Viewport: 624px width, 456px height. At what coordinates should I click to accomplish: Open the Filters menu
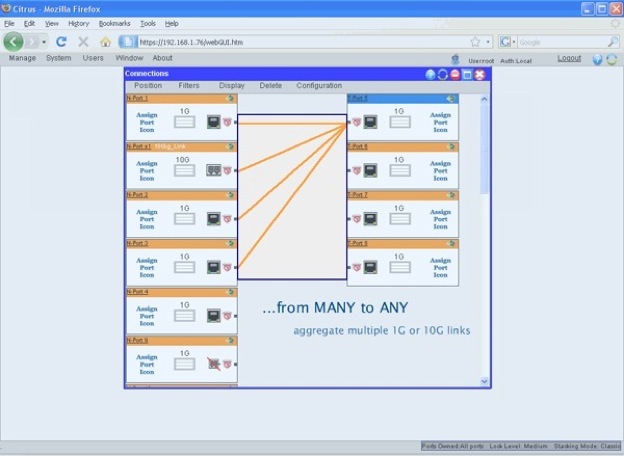pos(189,86)
